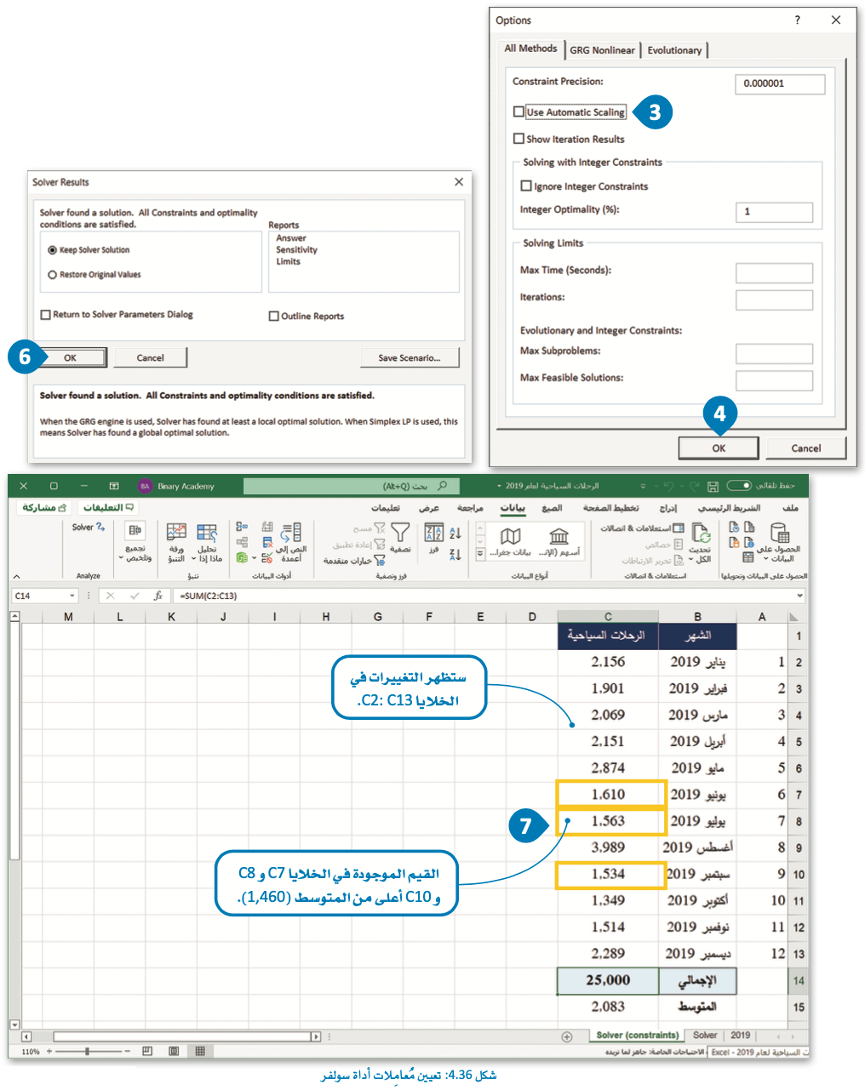Click Insert Function fx icon
The height and width of the screenshot is (1091, 866).
158,596
